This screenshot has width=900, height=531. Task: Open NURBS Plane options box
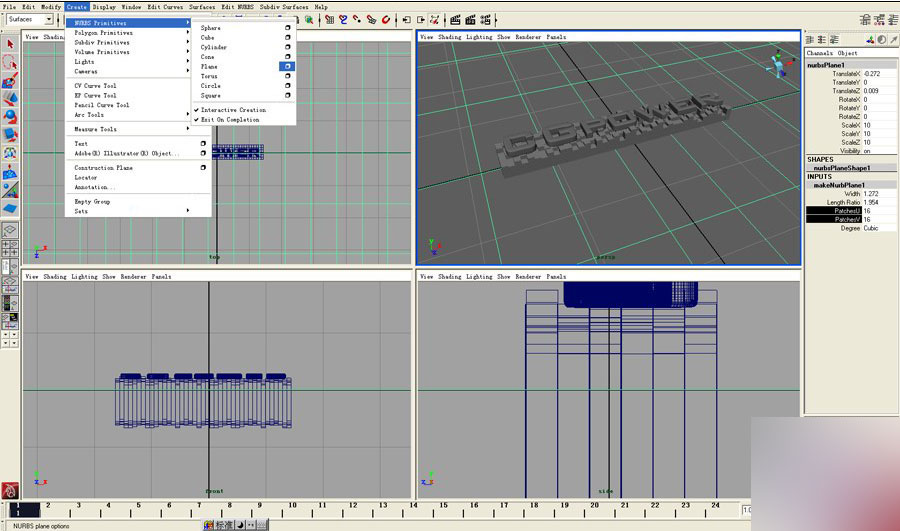click(x=287, y=67)
